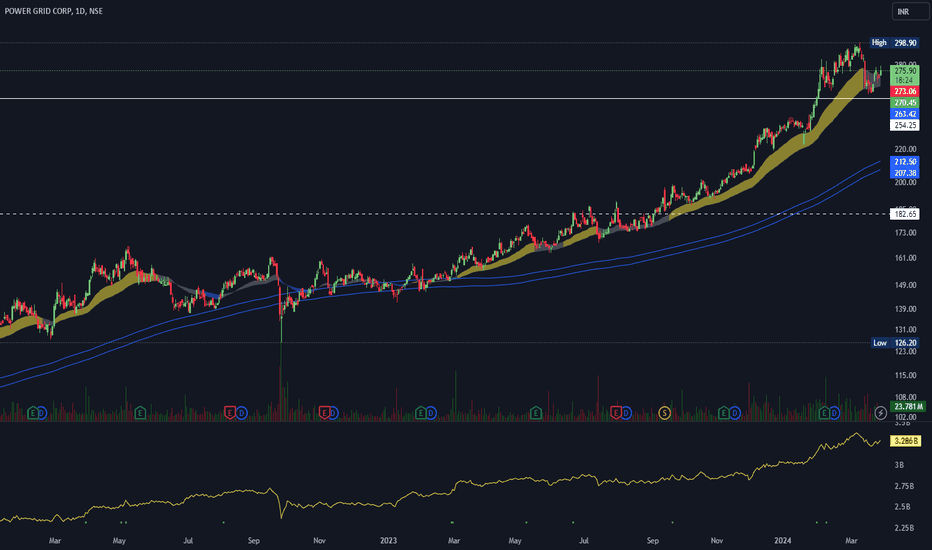Open the INR currency selector
The image size is (932, 550).
point(909,12)
